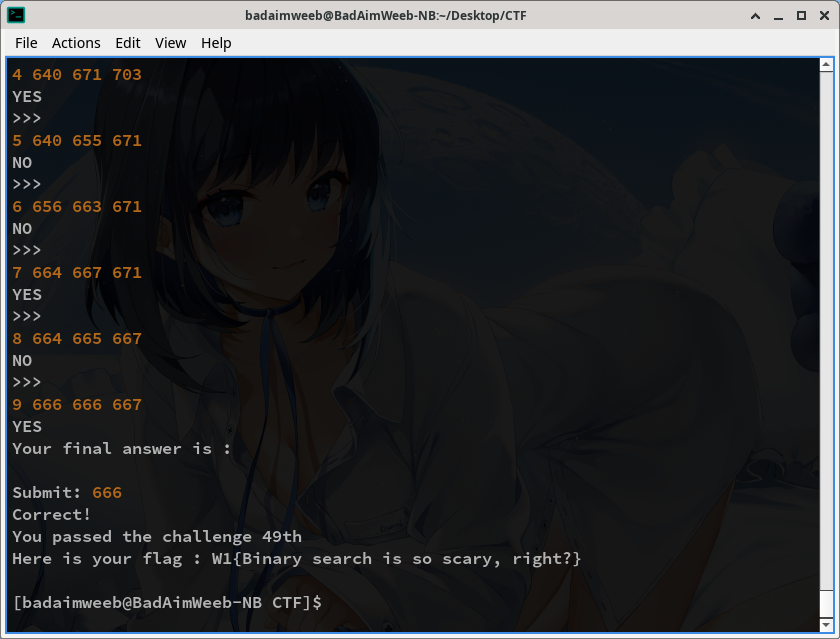Click the YES under '7 664 667 671'
Image resolution: width=840 pixels, height=639 pixels.
point(27,295)
